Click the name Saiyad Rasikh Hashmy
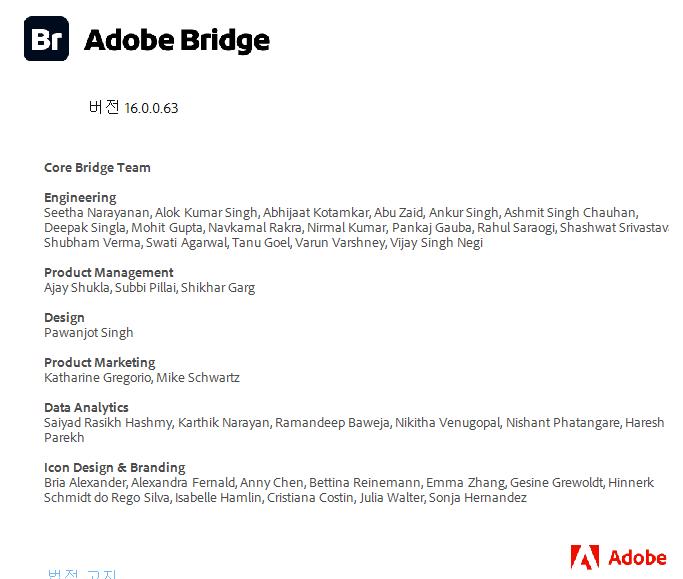 tap(107, 422)
